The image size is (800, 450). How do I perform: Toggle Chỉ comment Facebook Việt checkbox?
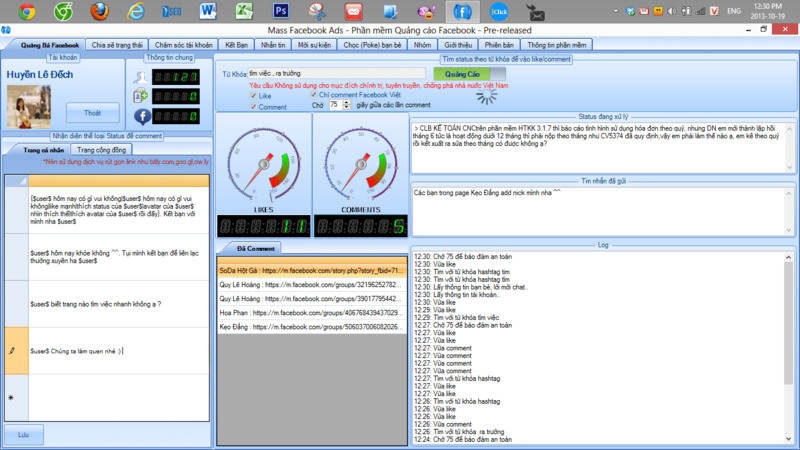(x=314, y=94)
